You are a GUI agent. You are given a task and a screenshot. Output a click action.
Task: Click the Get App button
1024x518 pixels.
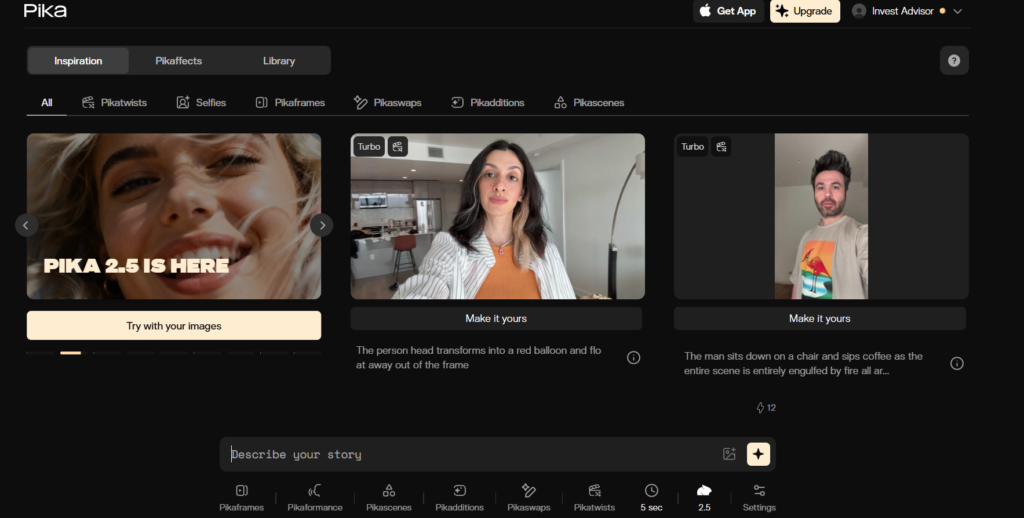coord(728,11)
